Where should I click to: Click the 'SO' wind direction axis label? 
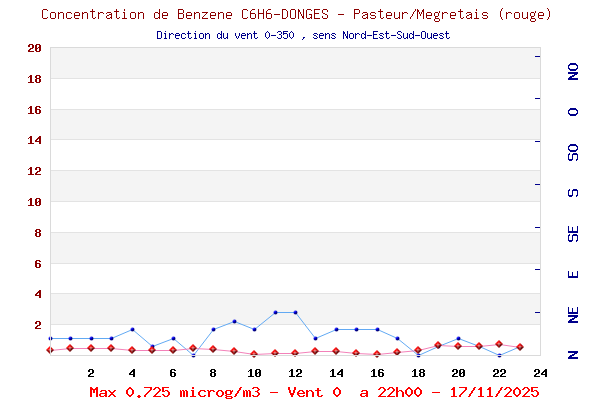[573, 152]
